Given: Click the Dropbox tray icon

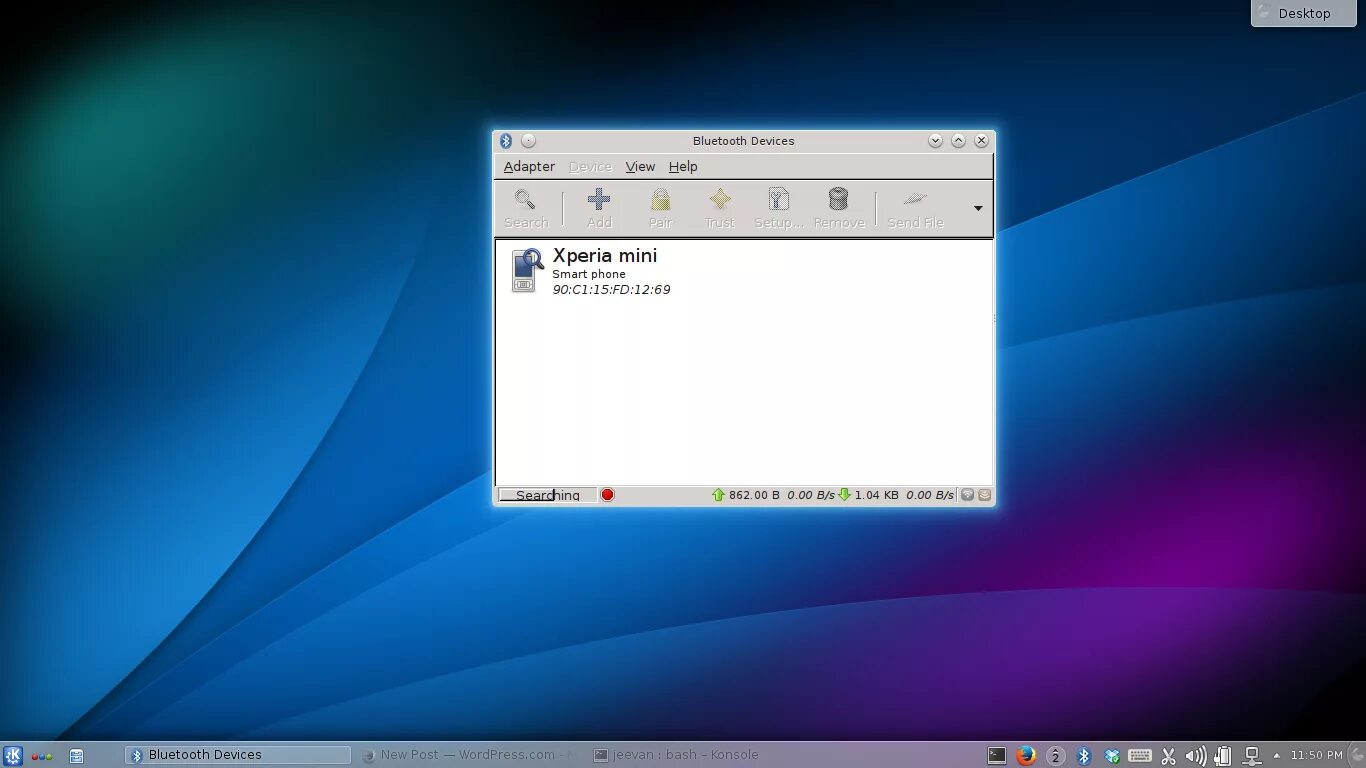Looking at the screenshot, I should pos(1112,756).
